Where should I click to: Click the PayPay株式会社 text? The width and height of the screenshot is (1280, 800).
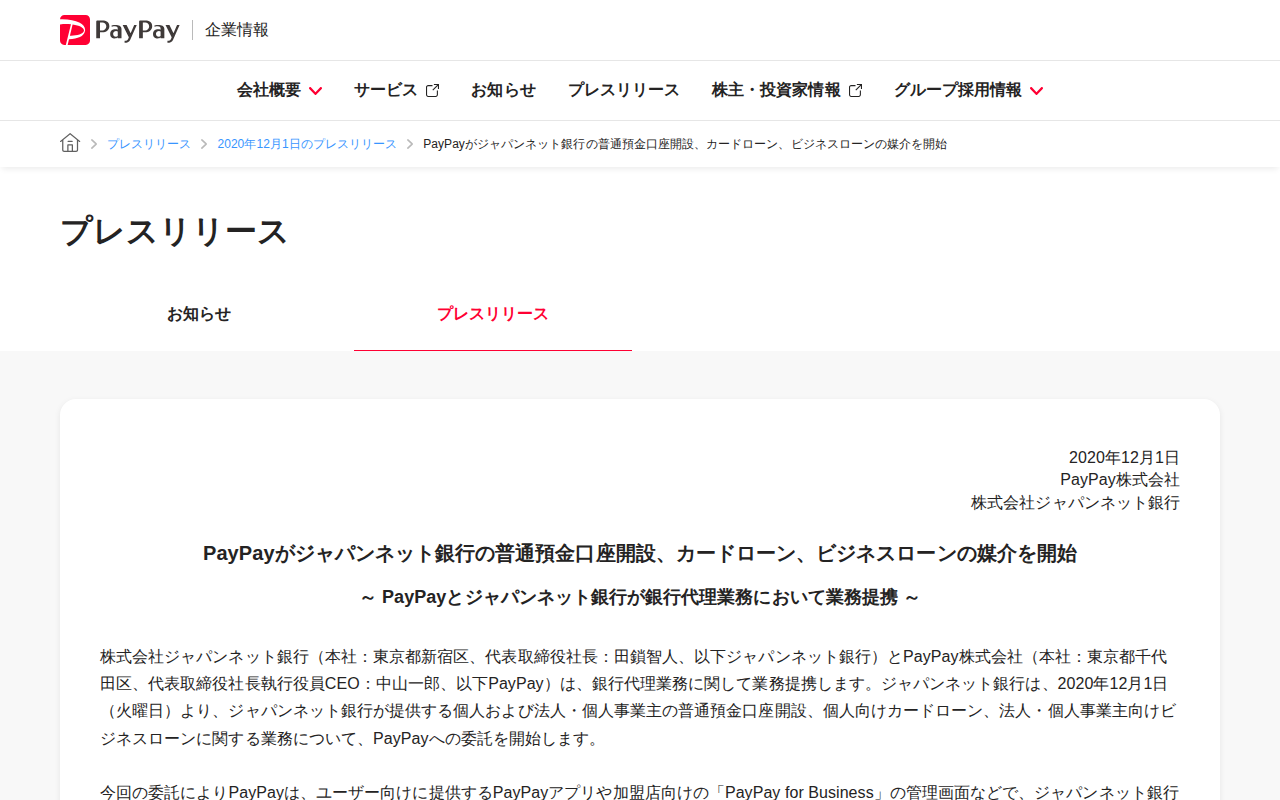click(x=1120, y=480)
